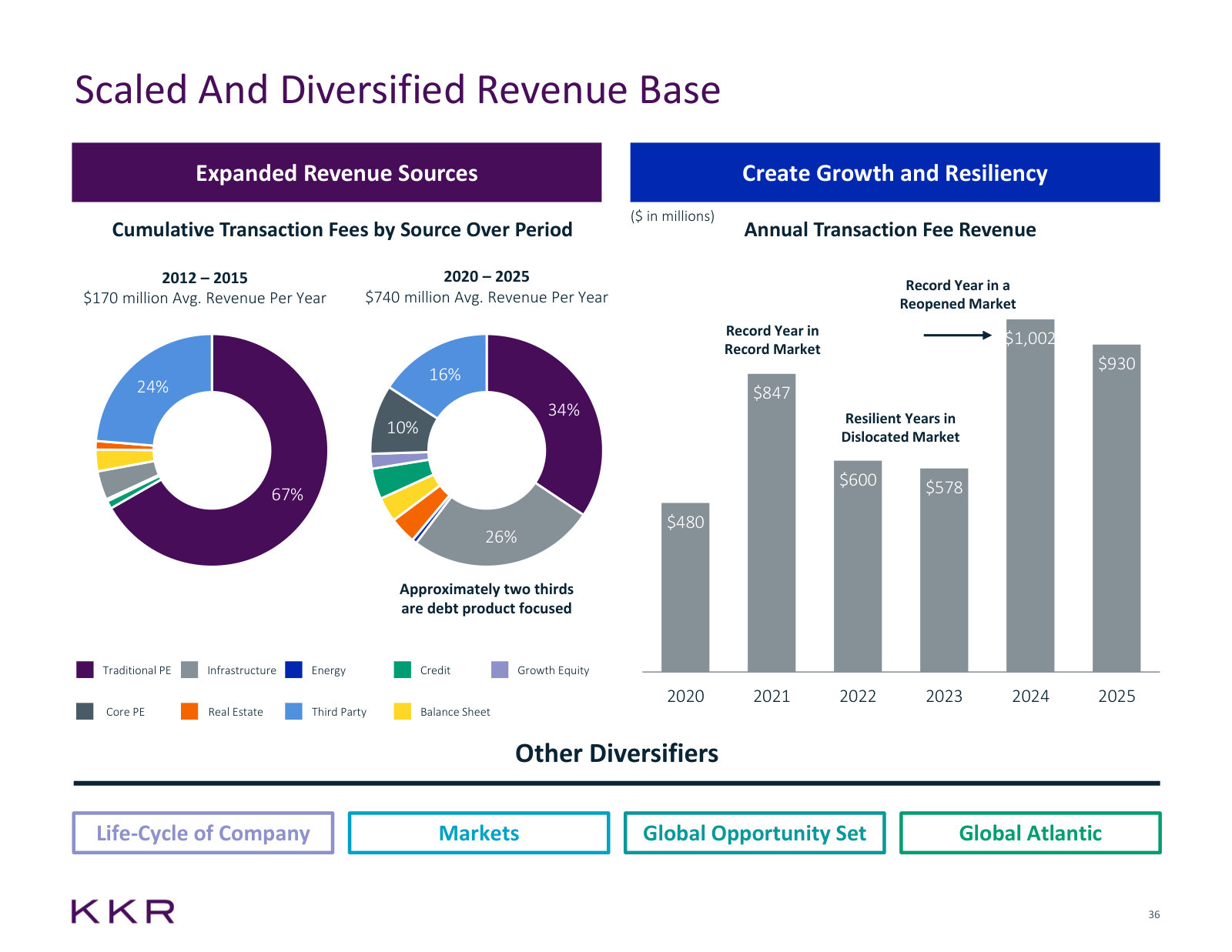
Task: Click the Infrastructure gray legend swatch
Action: [x=189, y=670]
